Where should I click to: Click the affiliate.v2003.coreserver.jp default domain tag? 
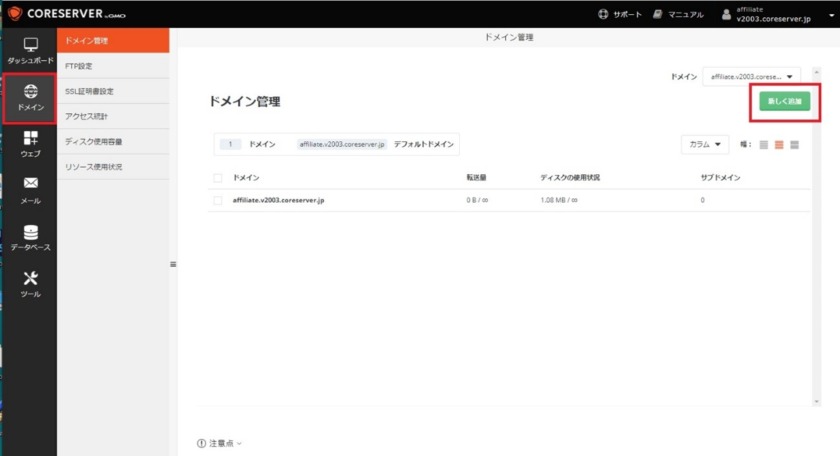point(342,144)
